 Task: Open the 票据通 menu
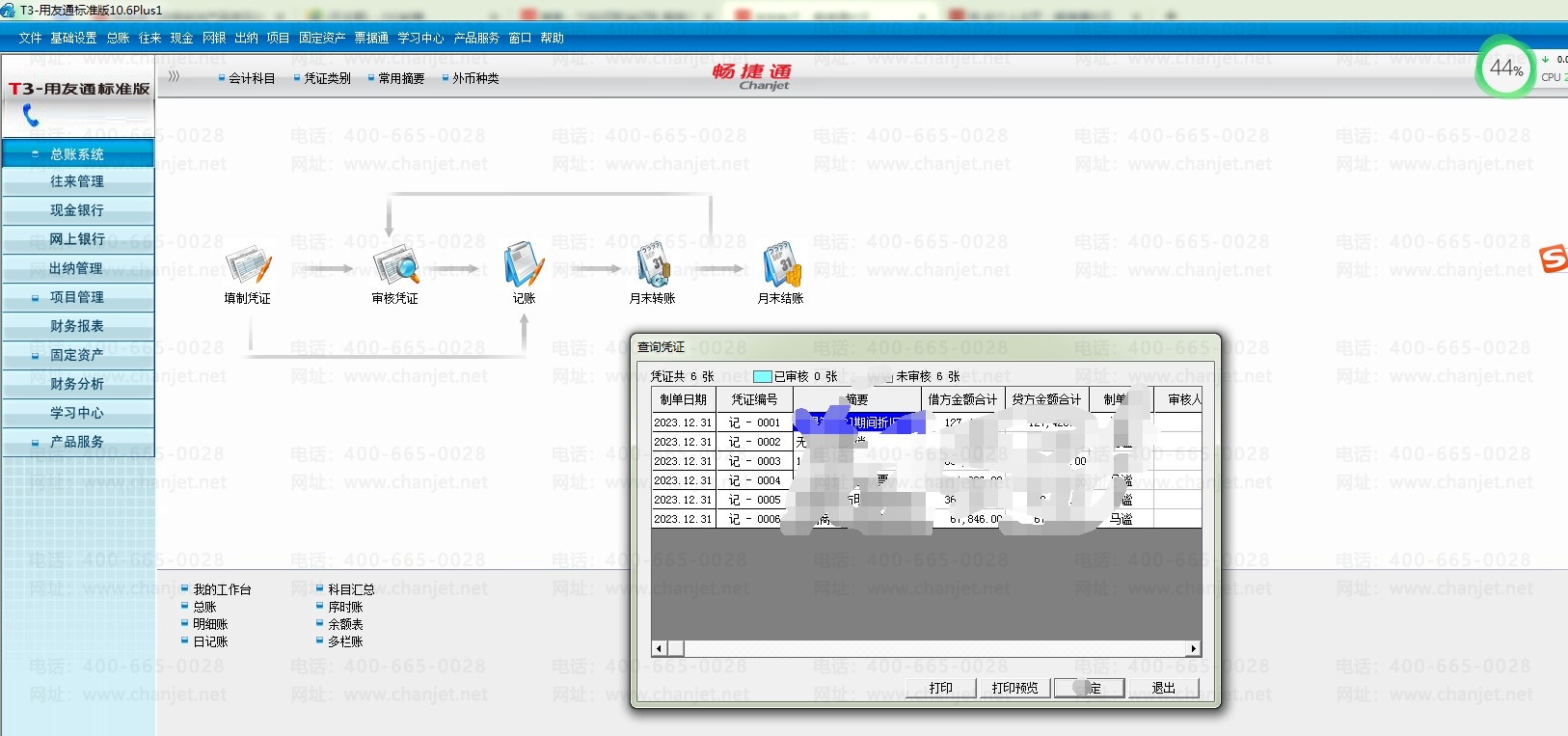coord(371,38)
